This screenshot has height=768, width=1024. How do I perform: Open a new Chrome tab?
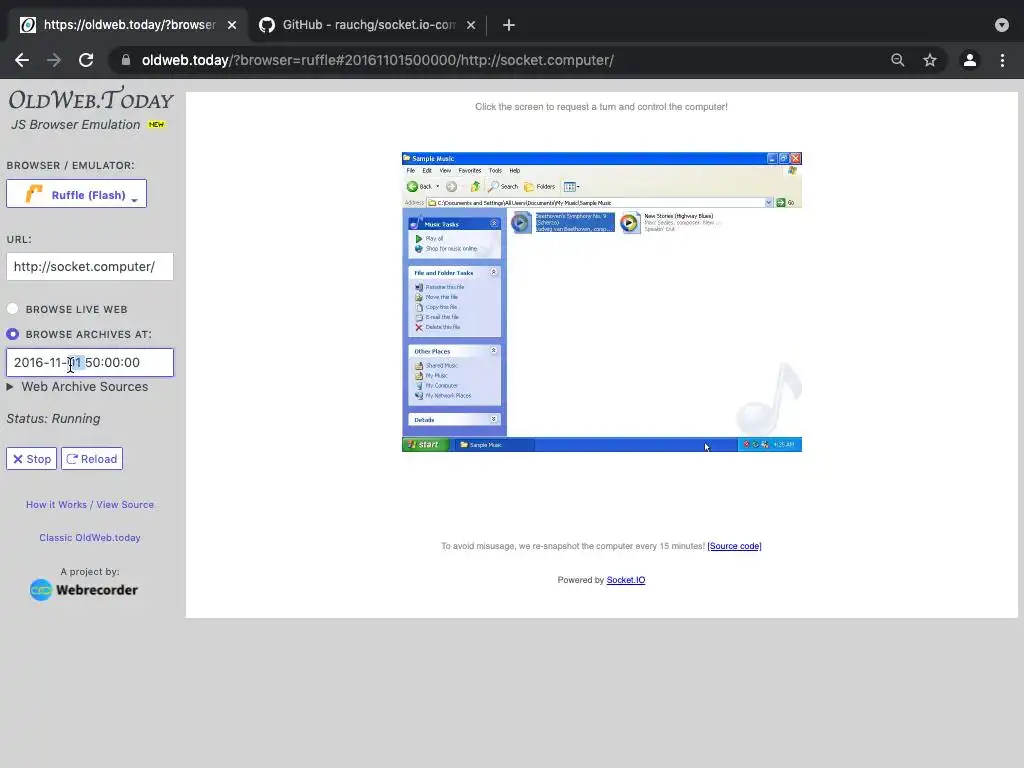[x=509, y=25]
